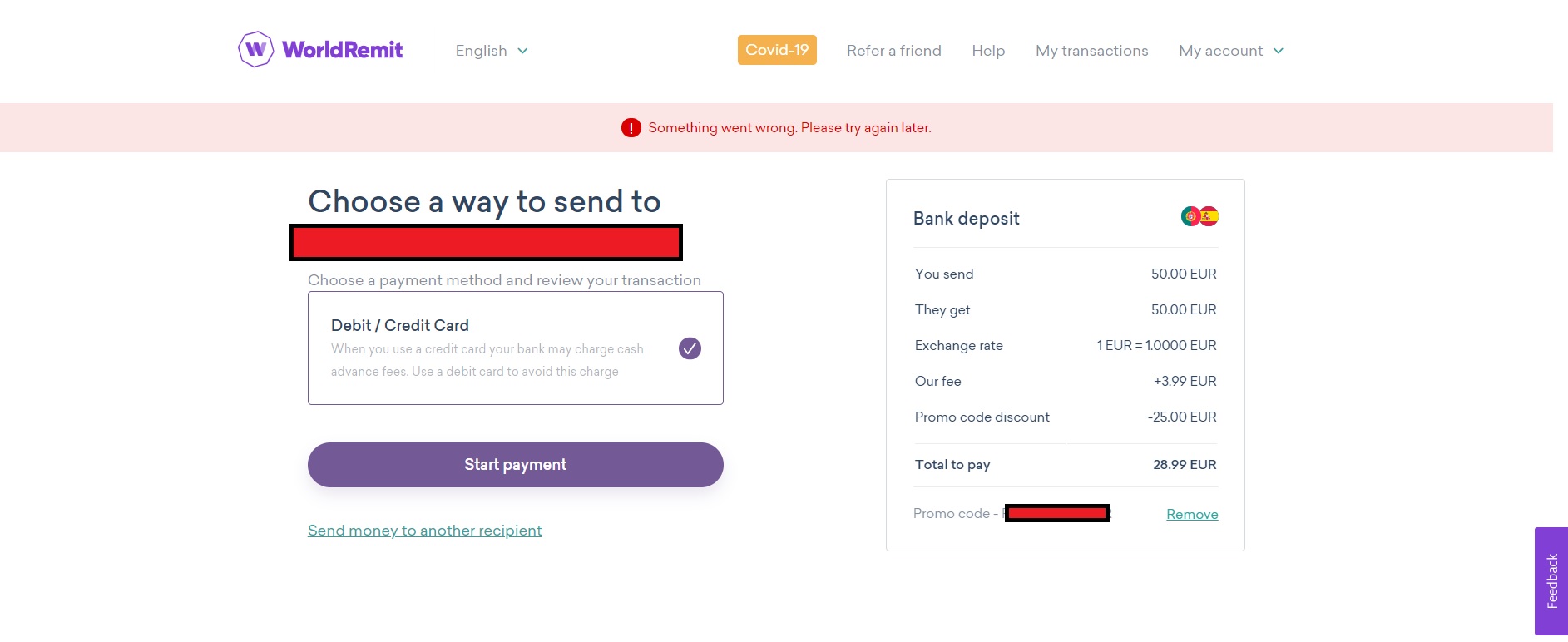
Task: Click the WorldRemit wordmark text
Action: coord(342,50)
